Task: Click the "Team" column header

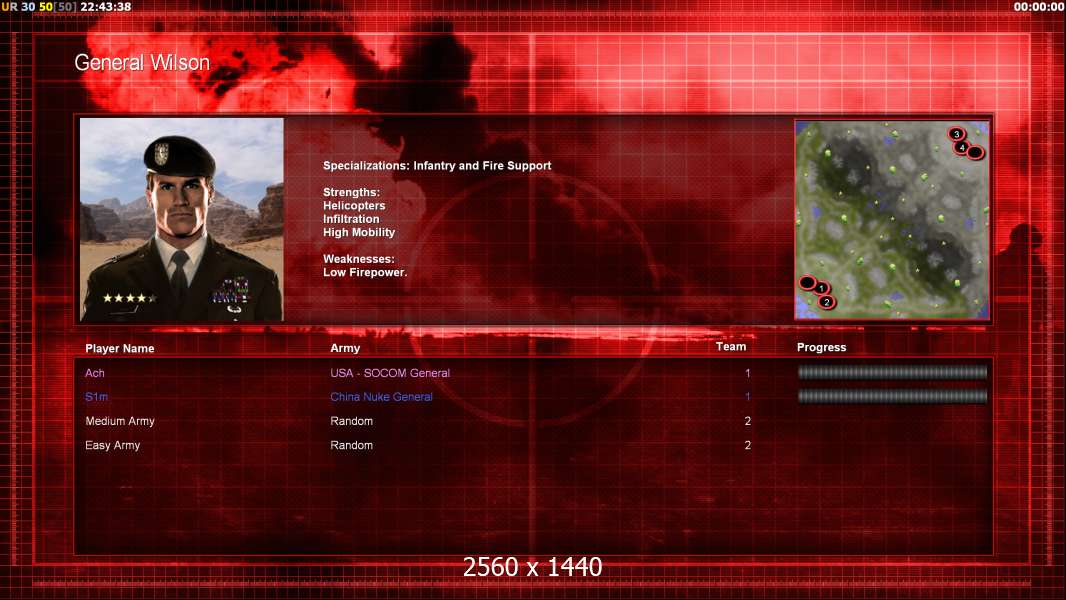Action: pos(731,347)
